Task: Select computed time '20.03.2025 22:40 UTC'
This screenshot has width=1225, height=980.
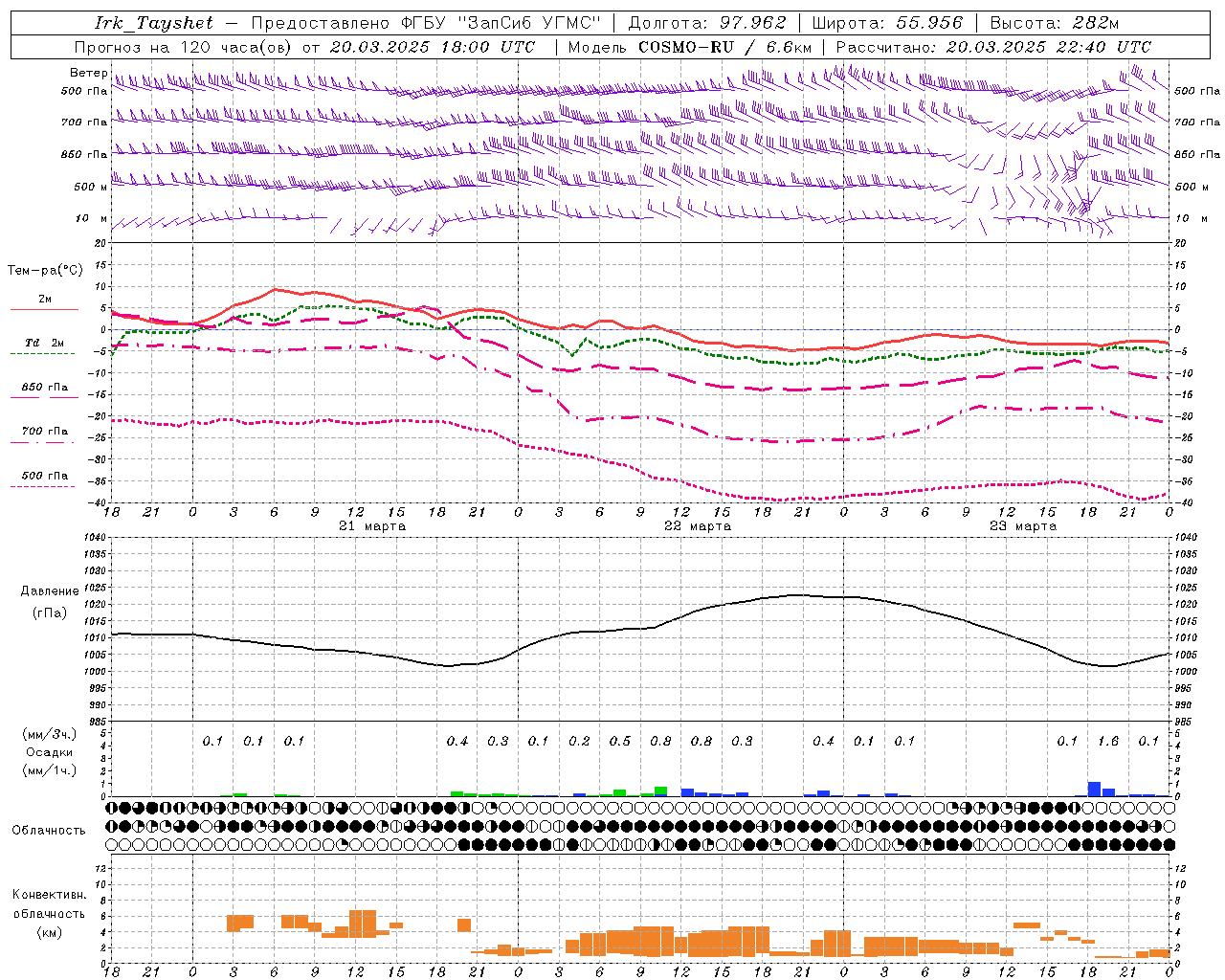Action: [1048, 47]
